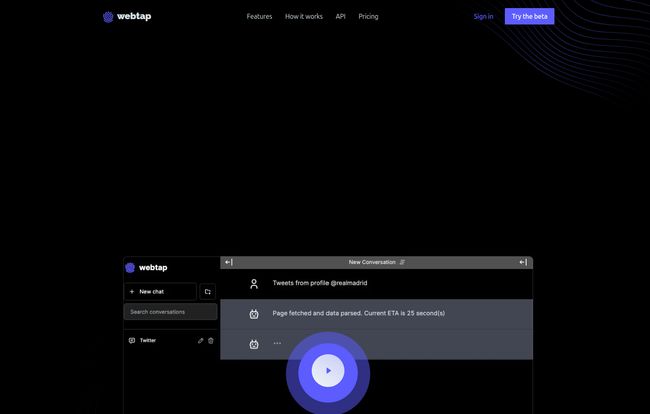The width and height of the screenshot is (650, 414).
Task: Collapse the left sidebar arrow icon
Action: 229,262
